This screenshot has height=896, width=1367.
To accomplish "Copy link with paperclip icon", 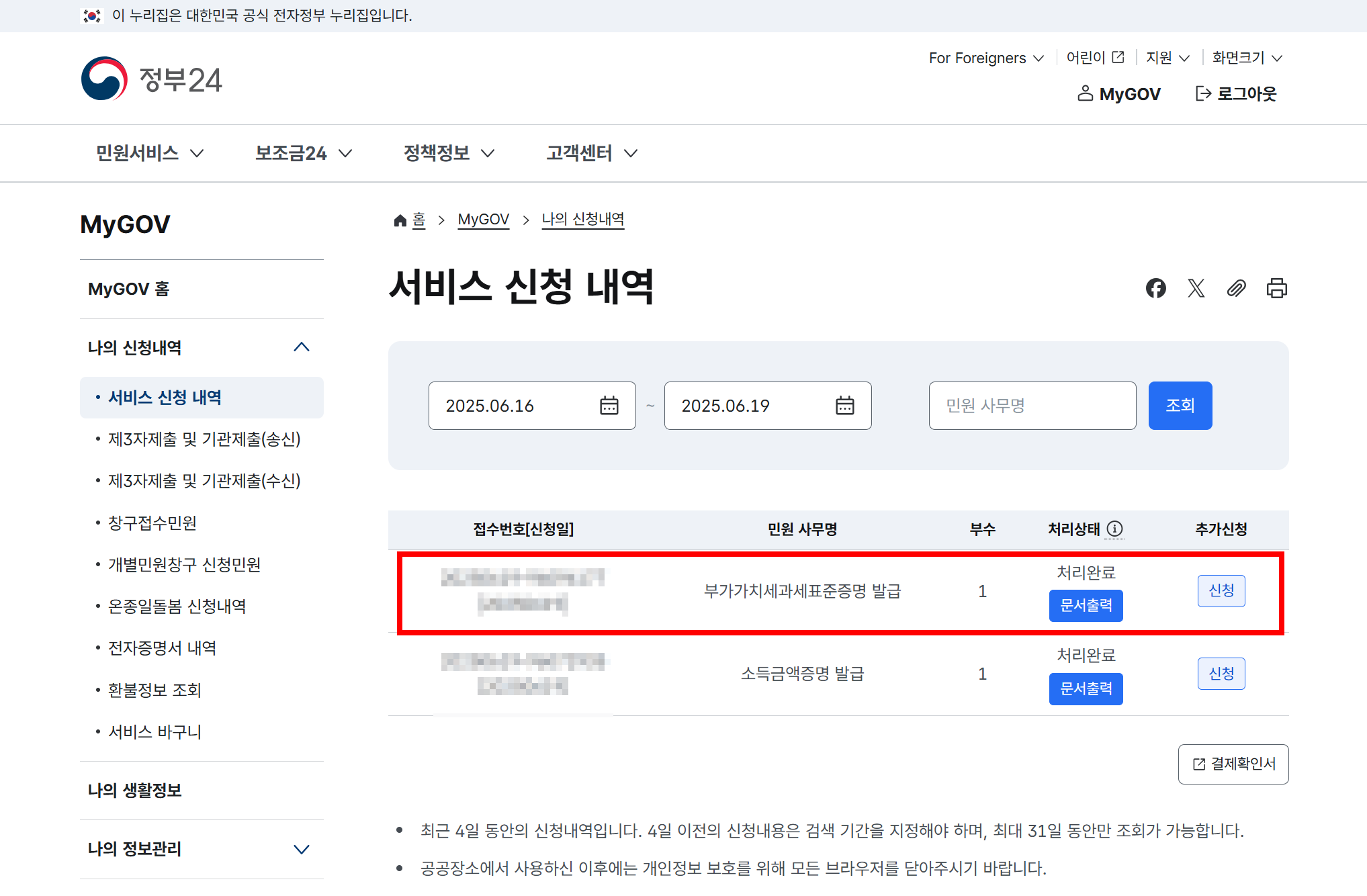I will (1236, 288).
